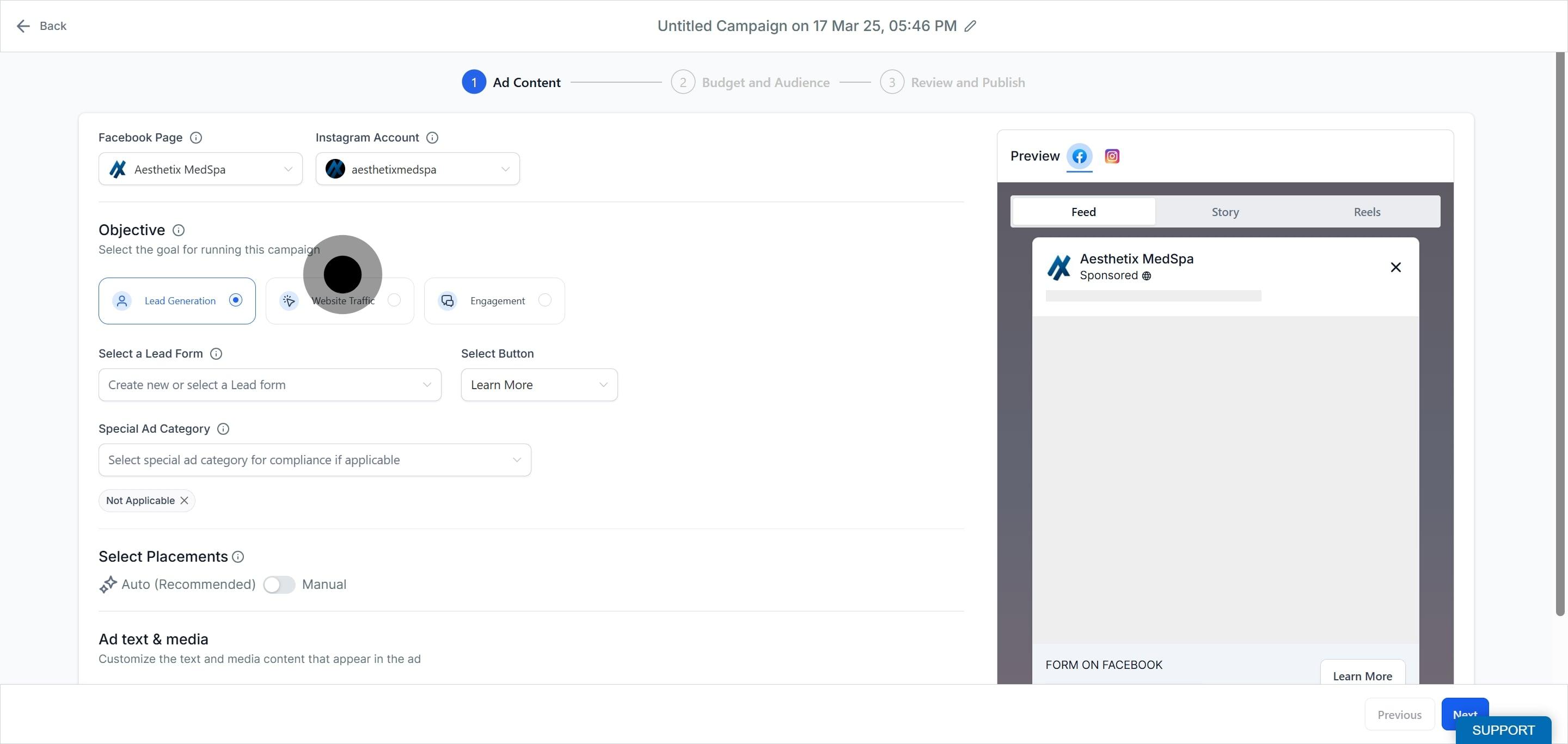Viewport: 1568px width, 744px height.
Task: Open Instagram Account info icon
Action: pos(432,138)
